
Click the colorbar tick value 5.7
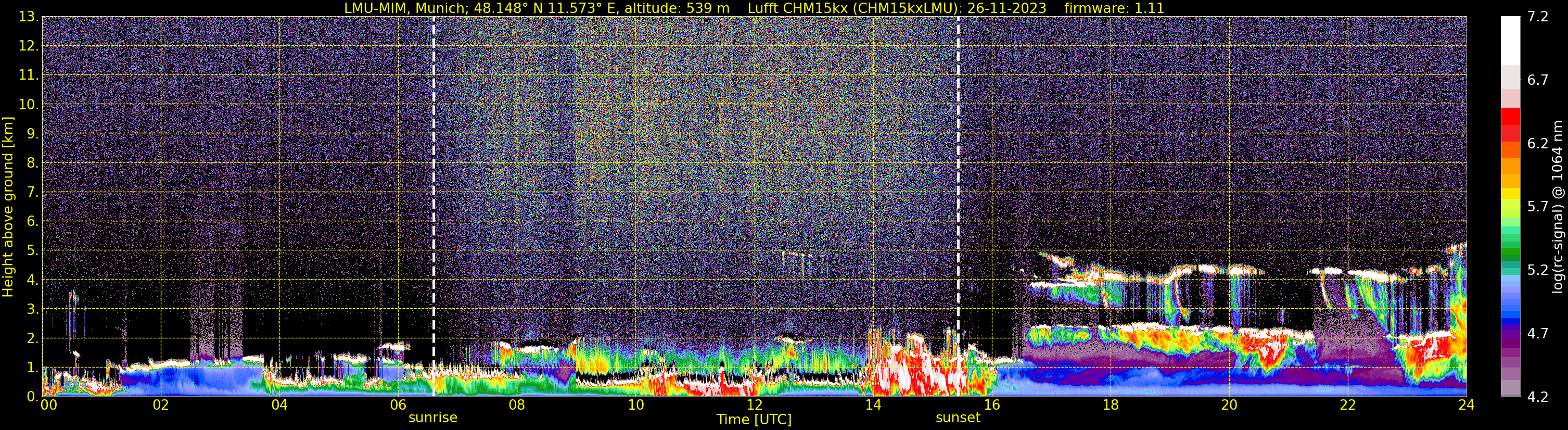[1538, 207]
